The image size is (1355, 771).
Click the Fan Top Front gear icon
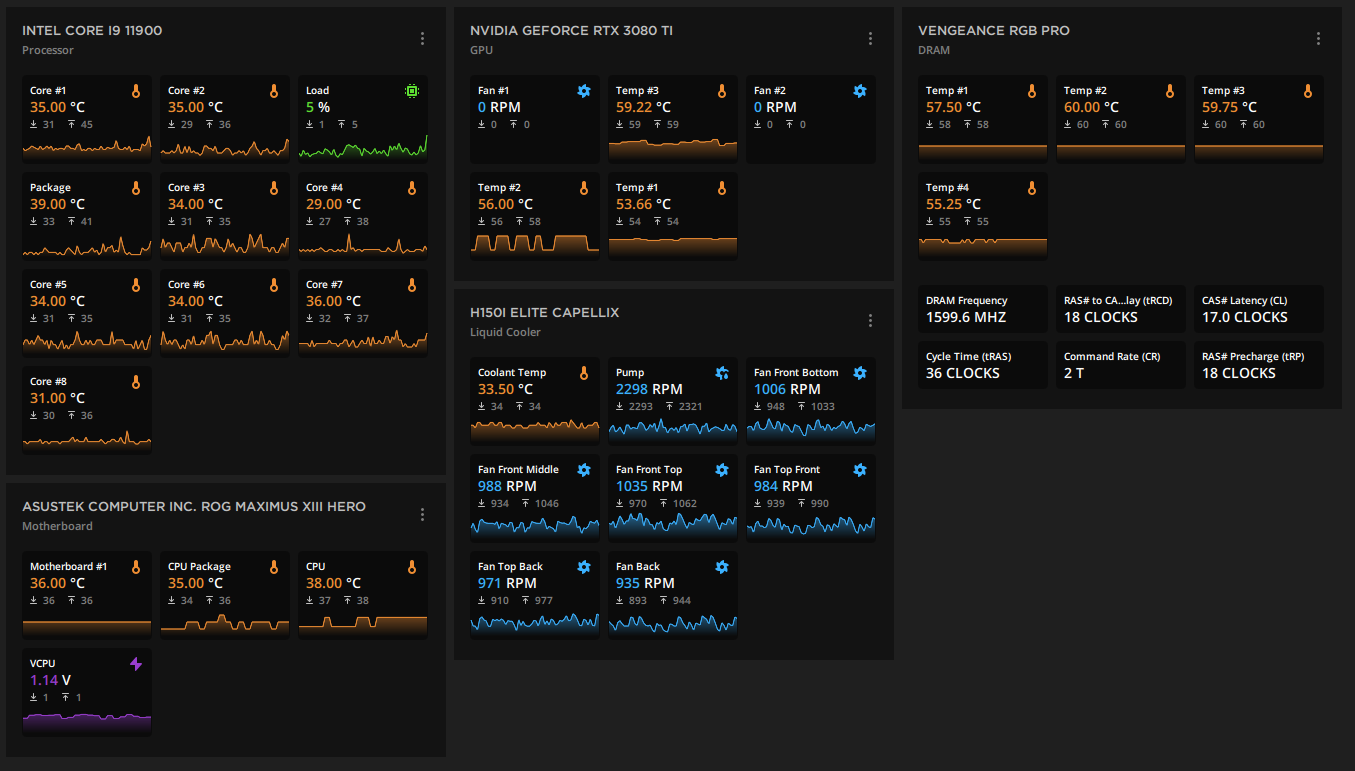(860, 470)
